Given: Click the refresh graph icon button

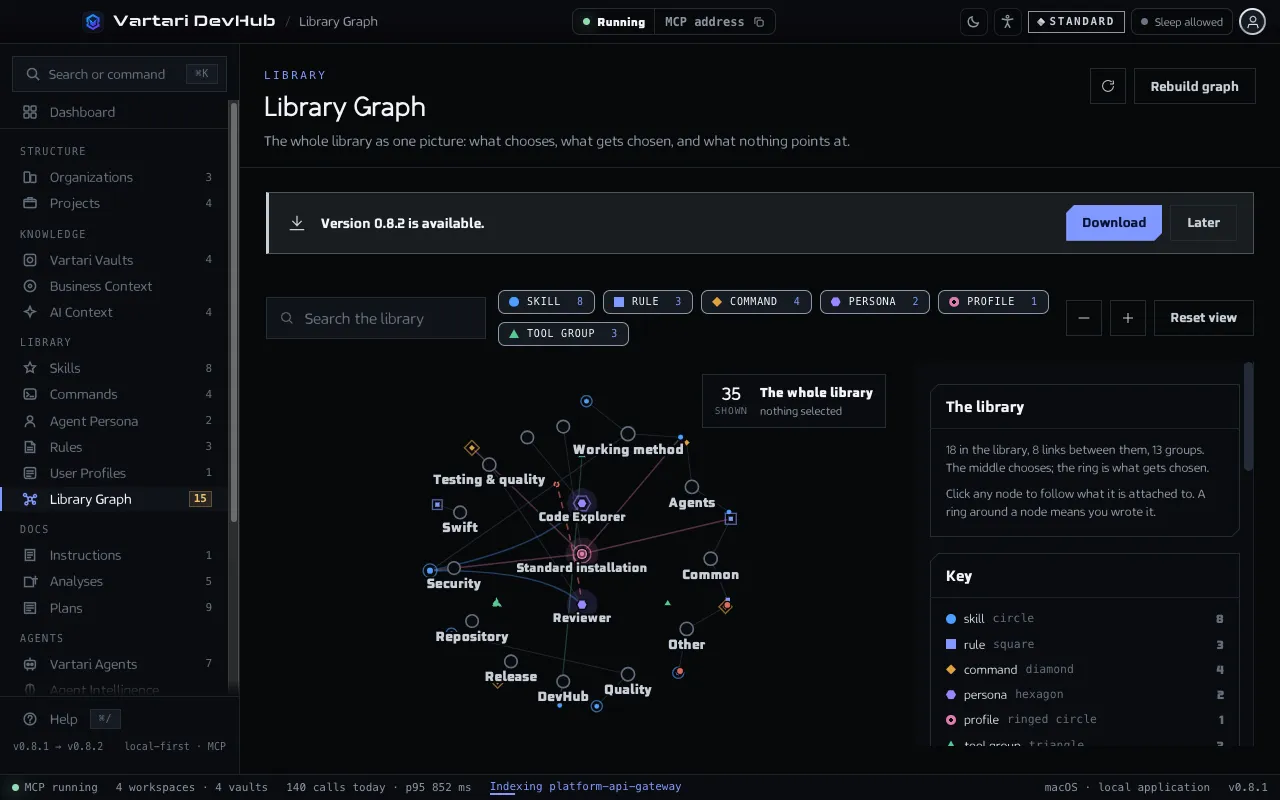Looking at the screenshot, I should point(1108,86).
